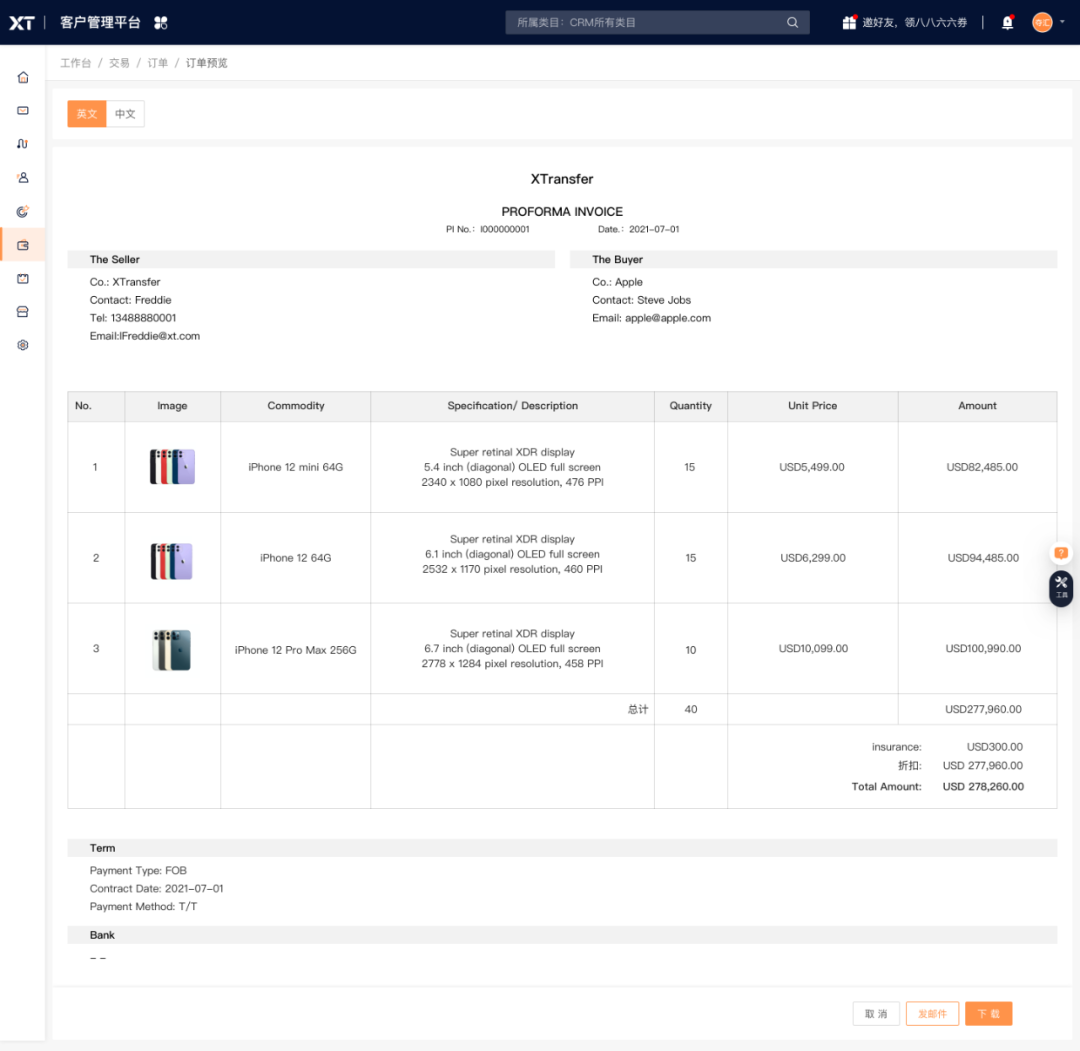Click Contact: Steve Jobs line
This screenshot has height=1051, width=1080.
[x=641, y=300]
